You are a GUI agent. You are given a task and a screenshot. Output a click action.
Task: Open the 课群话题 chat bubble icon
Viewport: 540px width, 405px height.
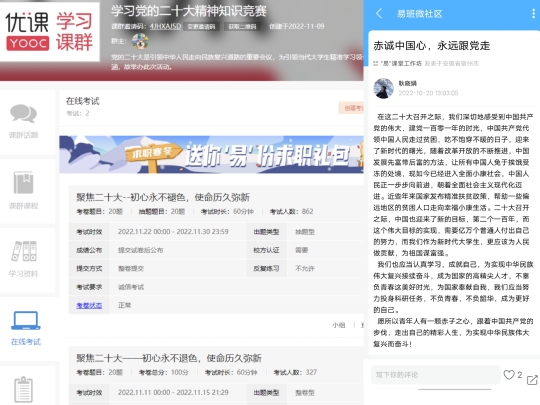pyautogui.click(x=23, y=113)
